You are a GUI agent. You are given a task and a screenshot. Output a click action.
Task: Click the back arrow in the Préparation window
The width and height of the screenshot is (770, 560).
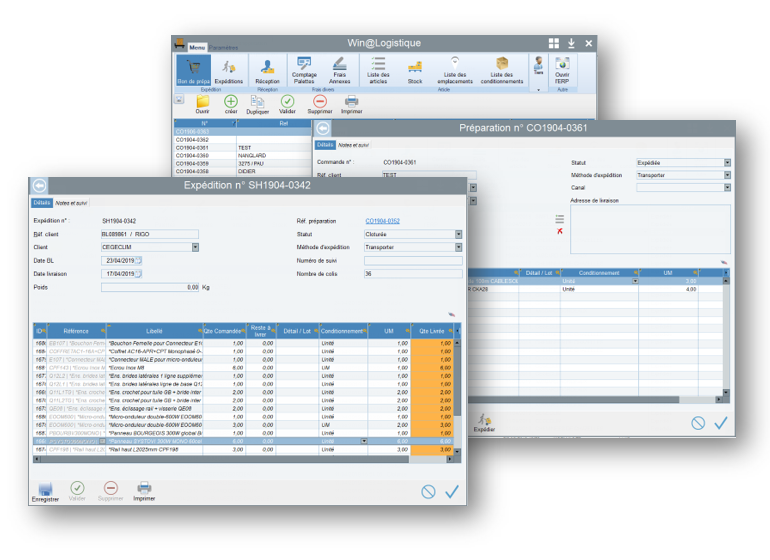pos(323,128)
